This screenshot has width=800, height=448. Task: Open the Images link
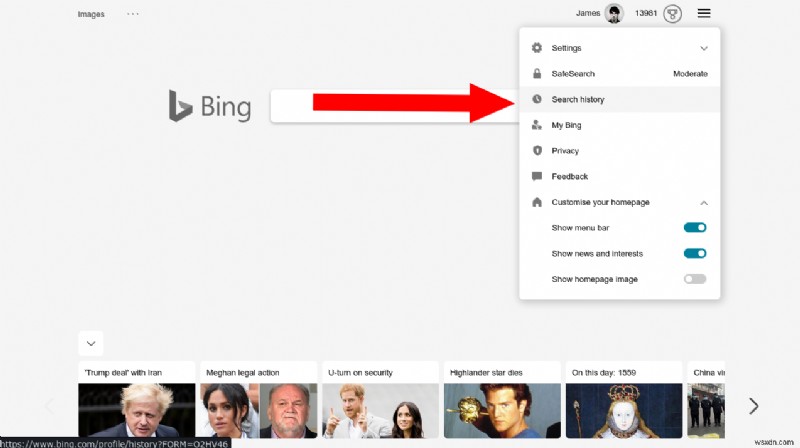91,14
